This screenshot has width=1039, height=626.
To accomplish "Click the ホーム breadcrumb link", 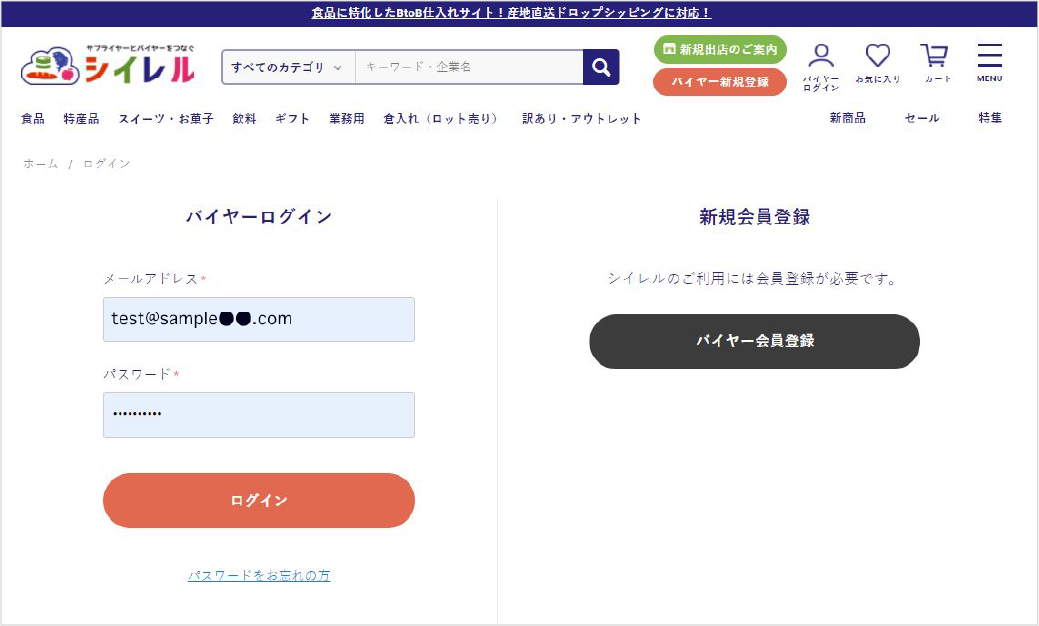I will [x=41, y=163].
